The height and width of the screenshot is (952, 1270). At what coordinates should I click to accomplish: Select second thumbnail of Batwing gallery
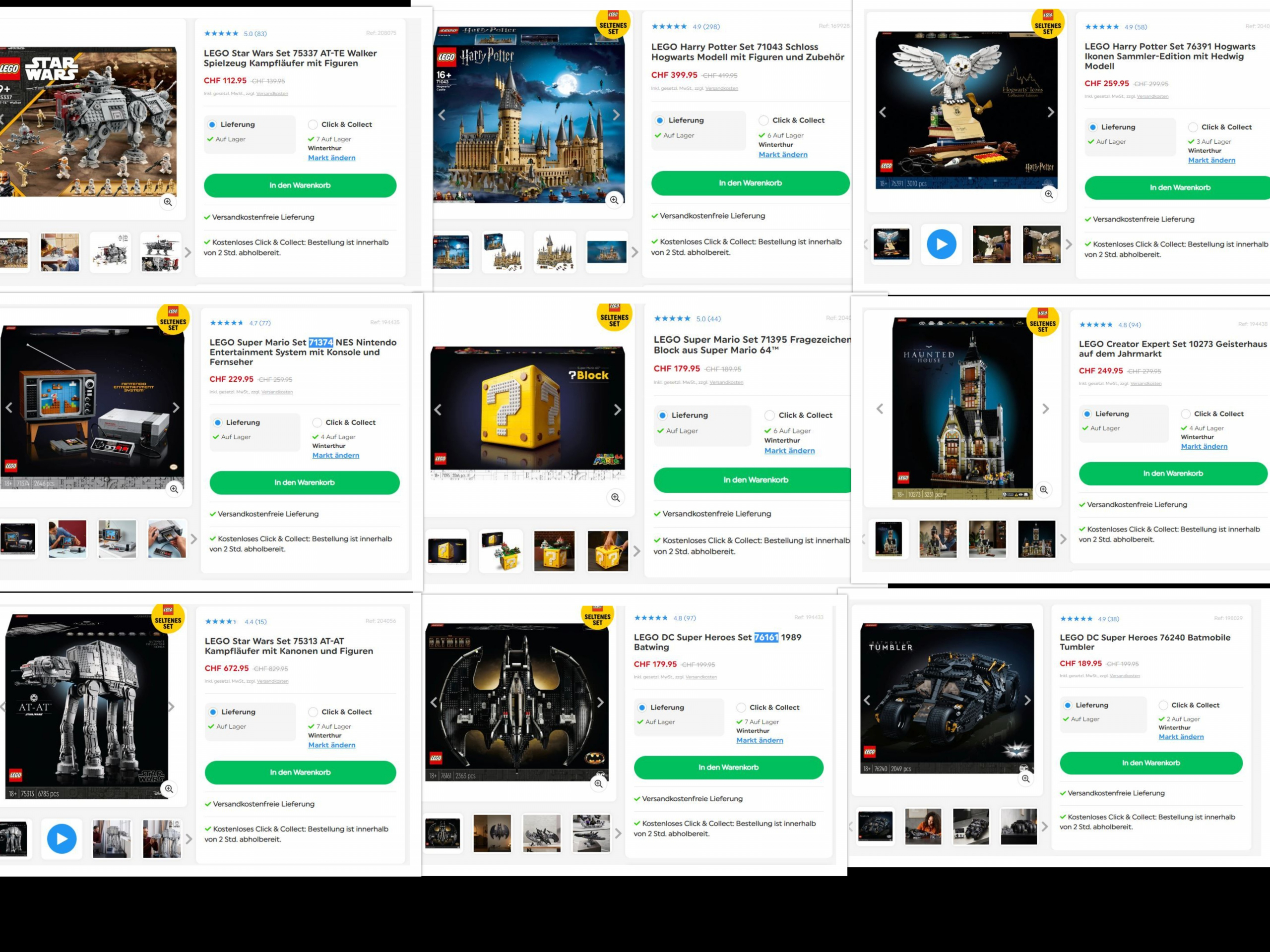tap(492, 833)
